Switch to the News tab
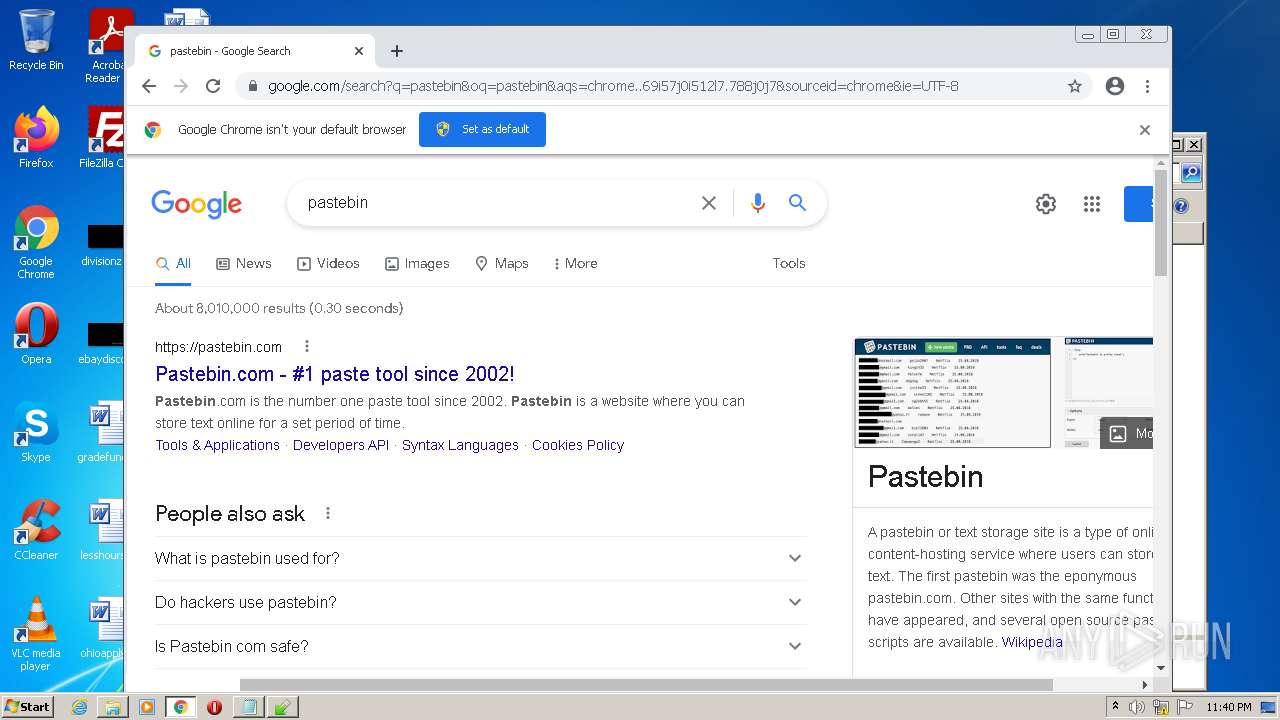1280x720 pixels. click(x=244, y=264)
